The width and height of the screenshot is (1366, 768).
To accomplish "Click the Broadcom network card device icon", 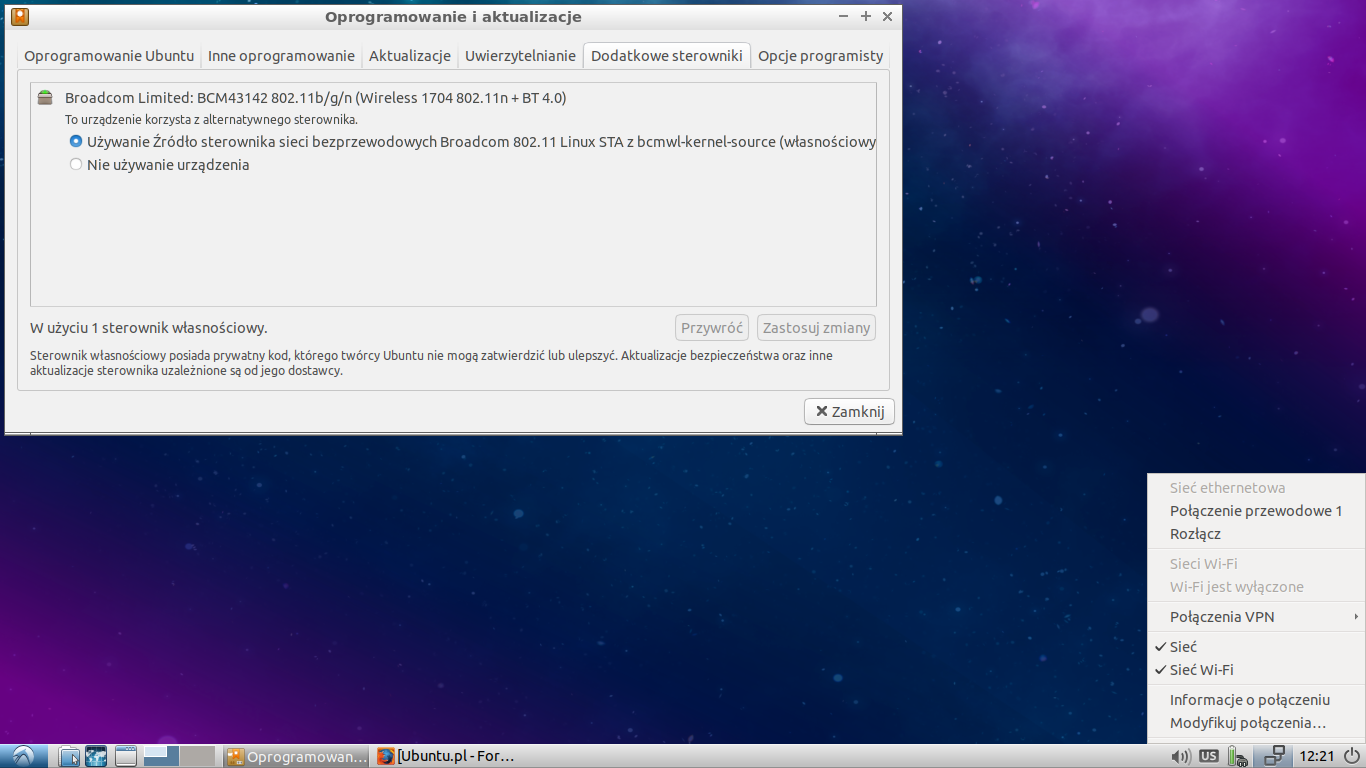I will (44, 98).
